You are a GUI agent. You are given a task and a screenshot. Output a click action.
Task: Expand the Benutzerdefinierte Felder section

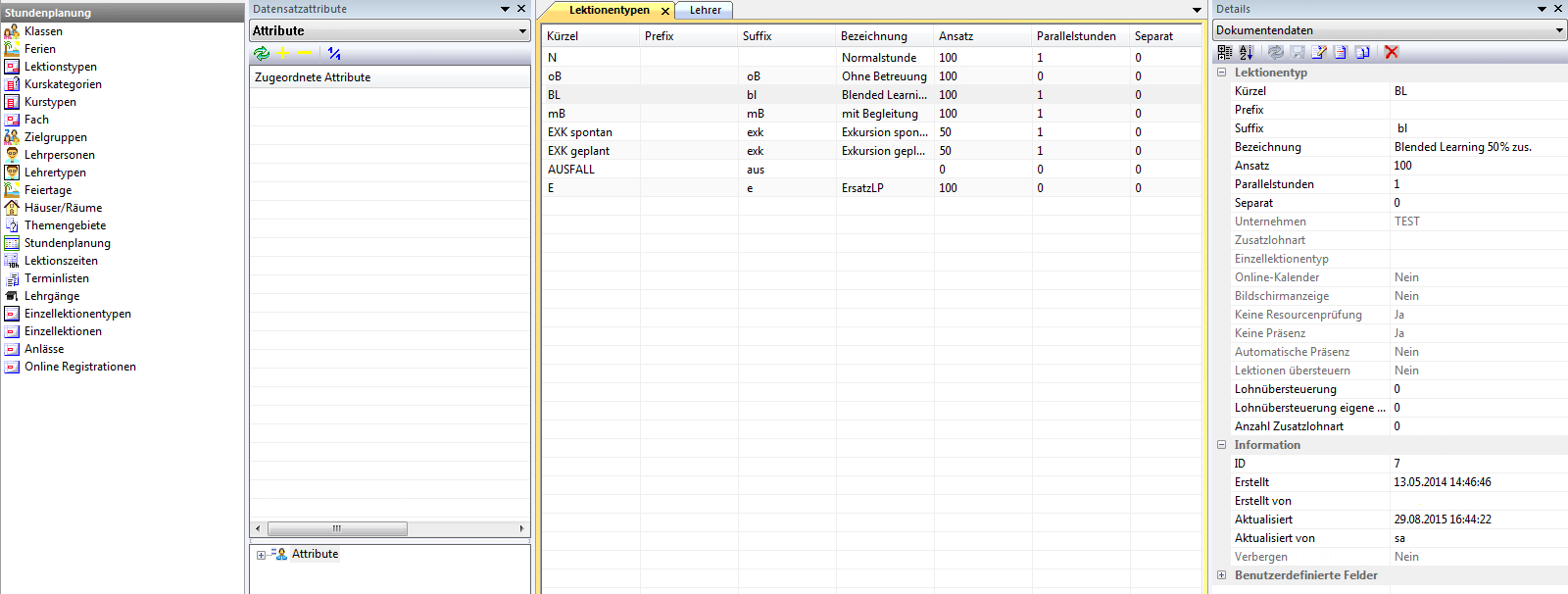(x=1222, y=575)
